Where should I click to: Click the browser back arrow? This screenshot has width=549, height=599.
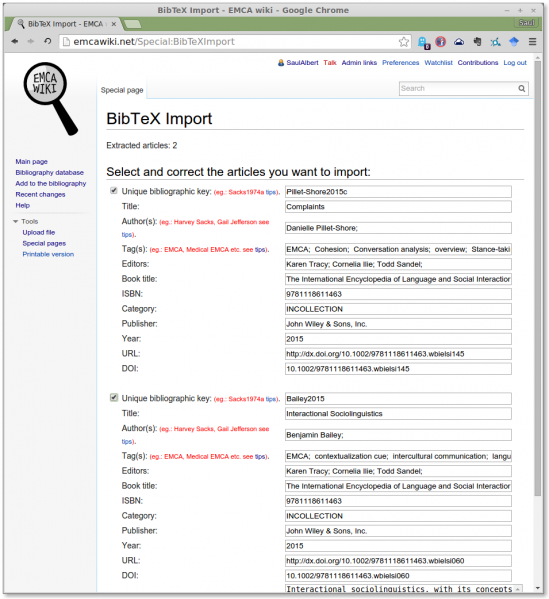15,41
